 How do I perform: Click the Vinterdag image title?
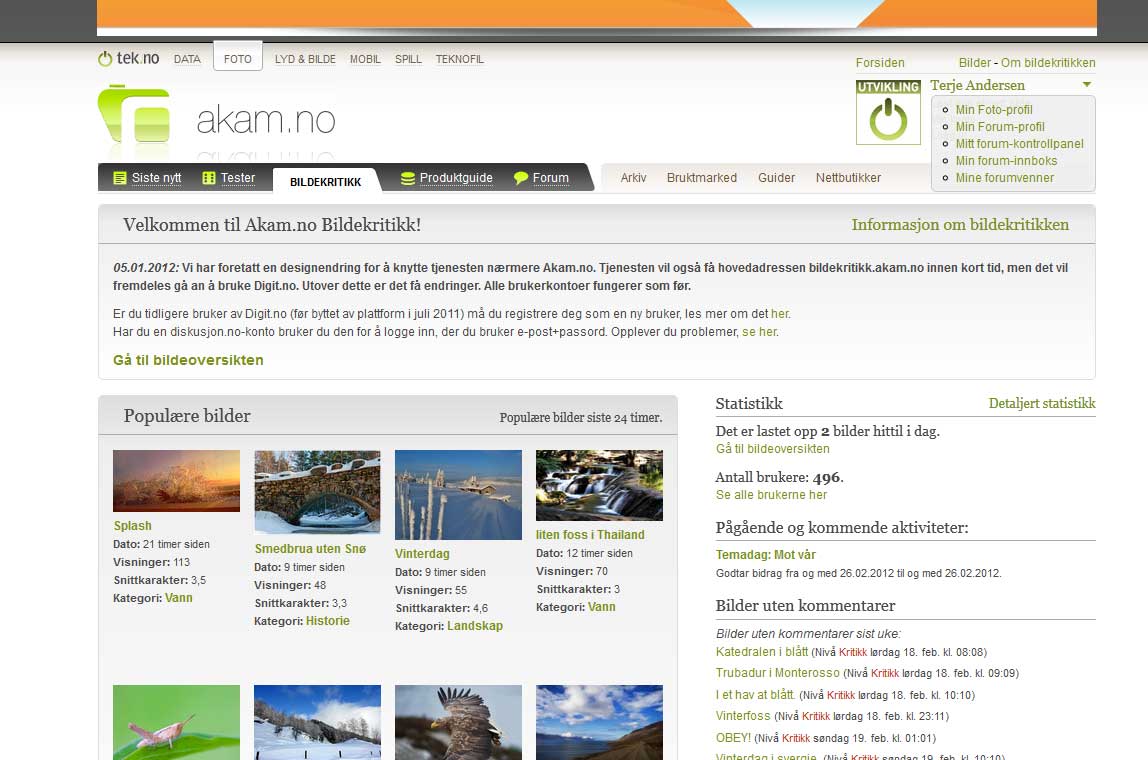tap(422, 554)
